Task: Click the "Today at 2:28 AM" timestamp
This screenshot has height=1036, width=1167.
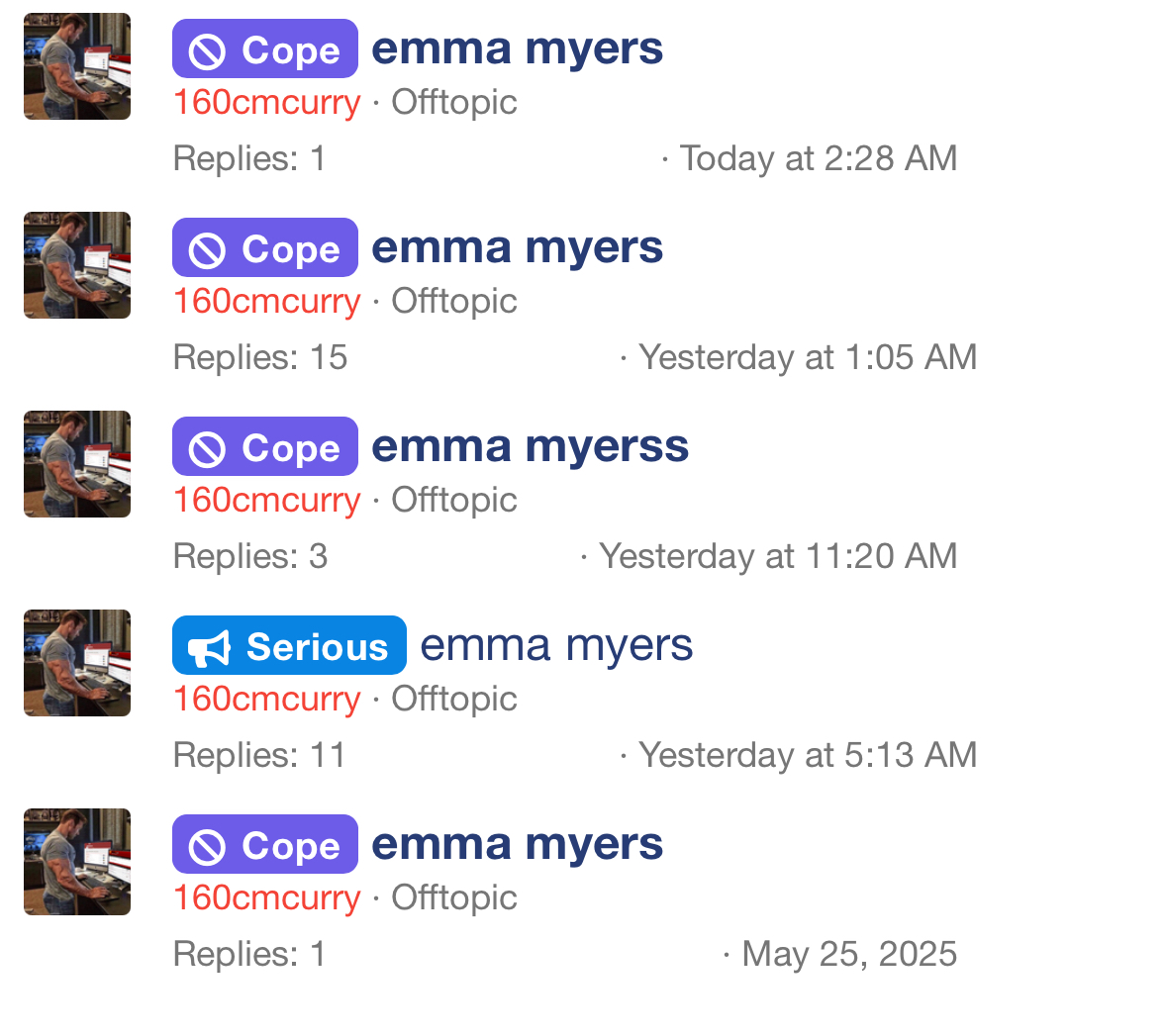Action: [x=818, y=158]
